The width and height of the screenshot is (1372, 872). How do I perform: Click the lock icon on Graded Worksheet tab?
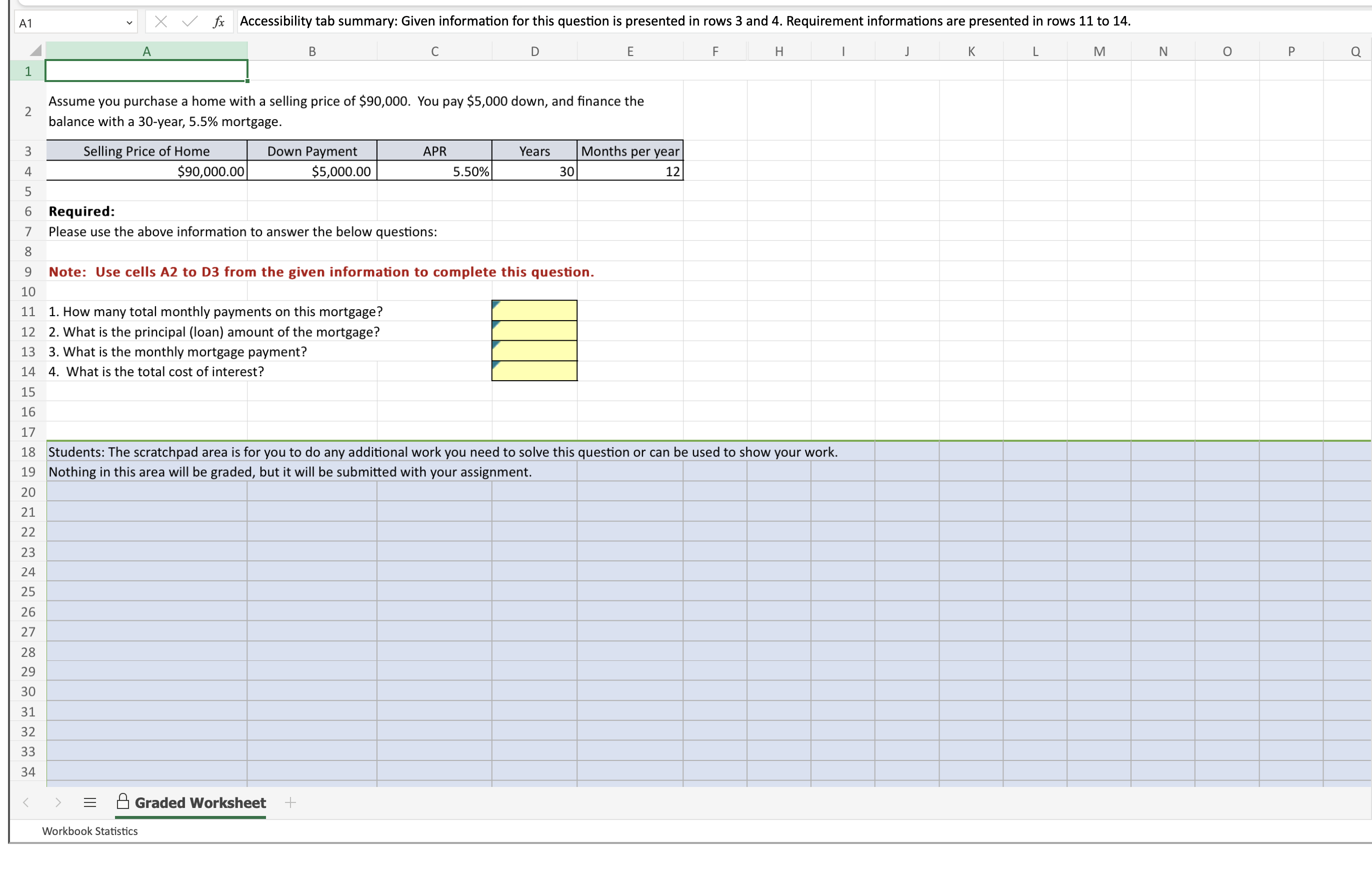coord(122,802)
